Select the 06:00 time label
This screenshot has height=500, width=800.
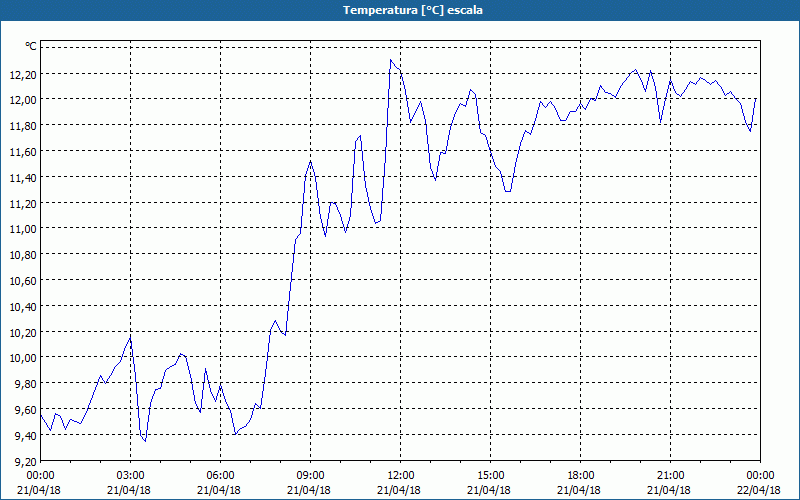[x=219, y=476]
